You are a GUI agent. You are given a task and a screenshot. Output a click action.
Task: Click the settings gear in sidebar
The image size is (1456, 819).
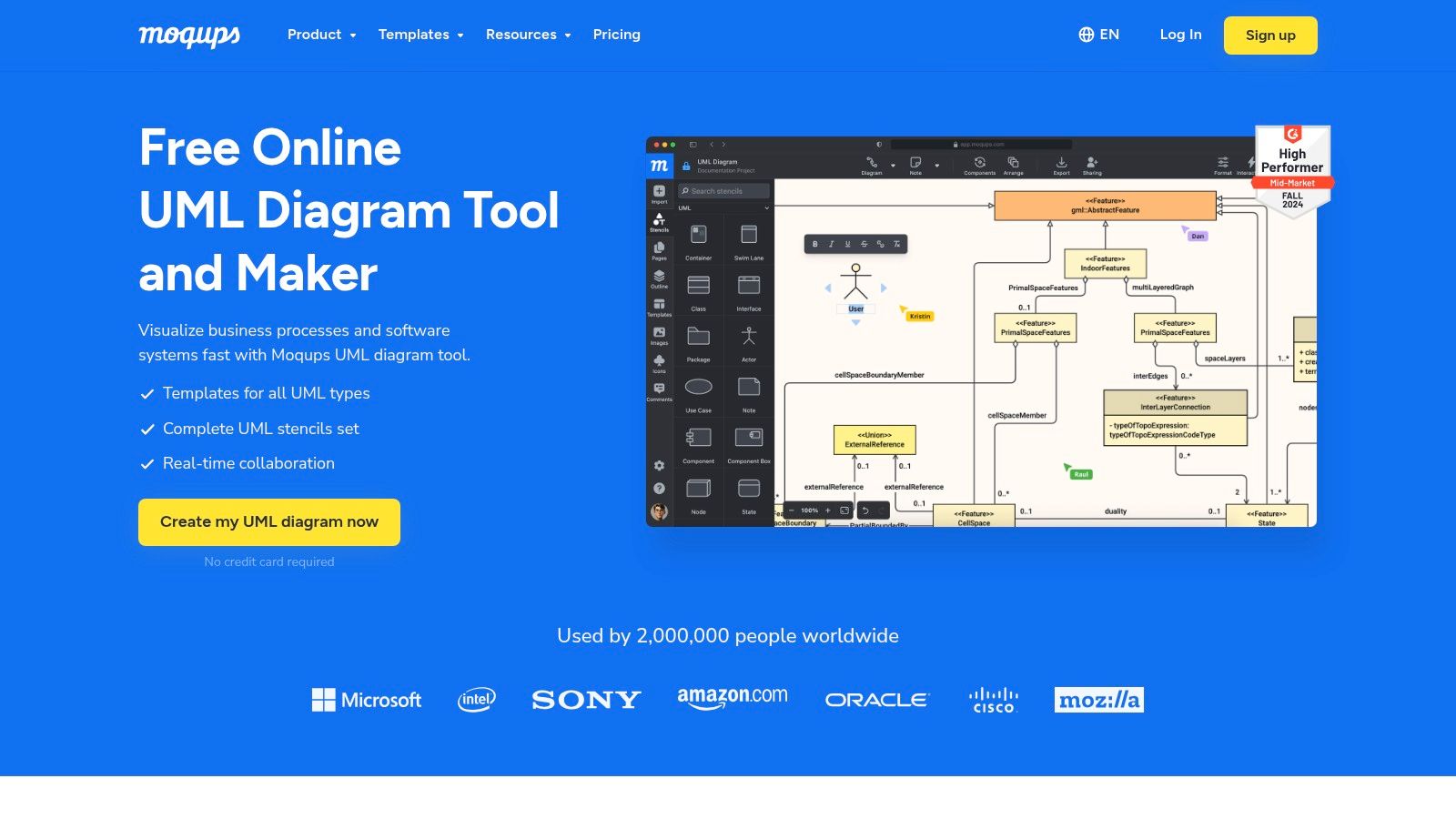pyautogui.click(x=659, y=465)
